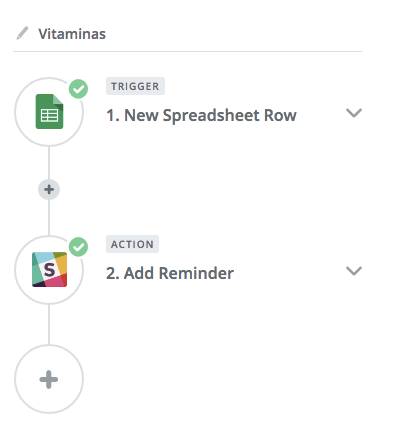
Task: Open the '1. New Spreadsheet Row' step title
Action: (201, 115)
